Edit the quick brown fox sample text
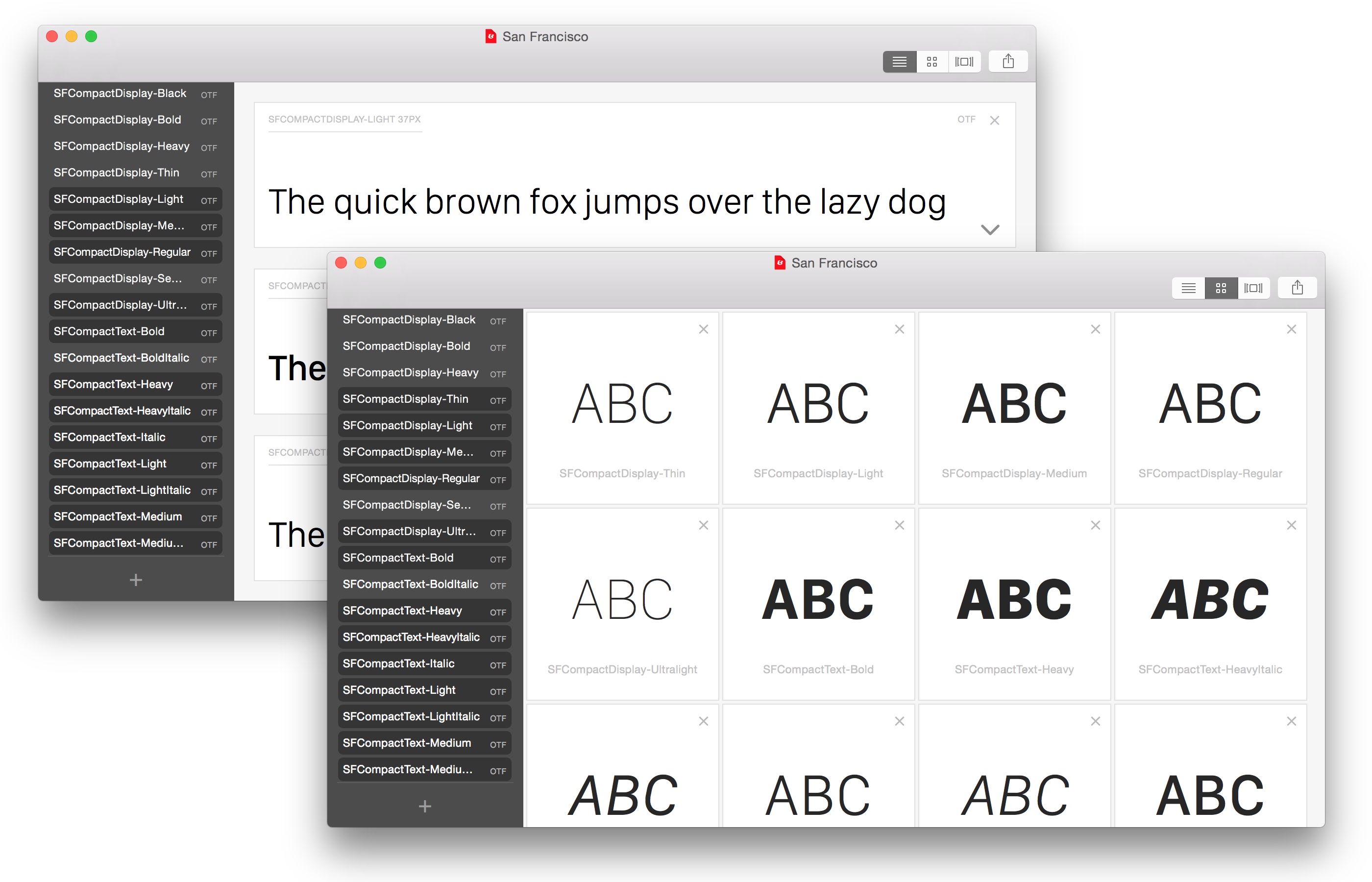The image size is (1372, 882). (607, 202)
